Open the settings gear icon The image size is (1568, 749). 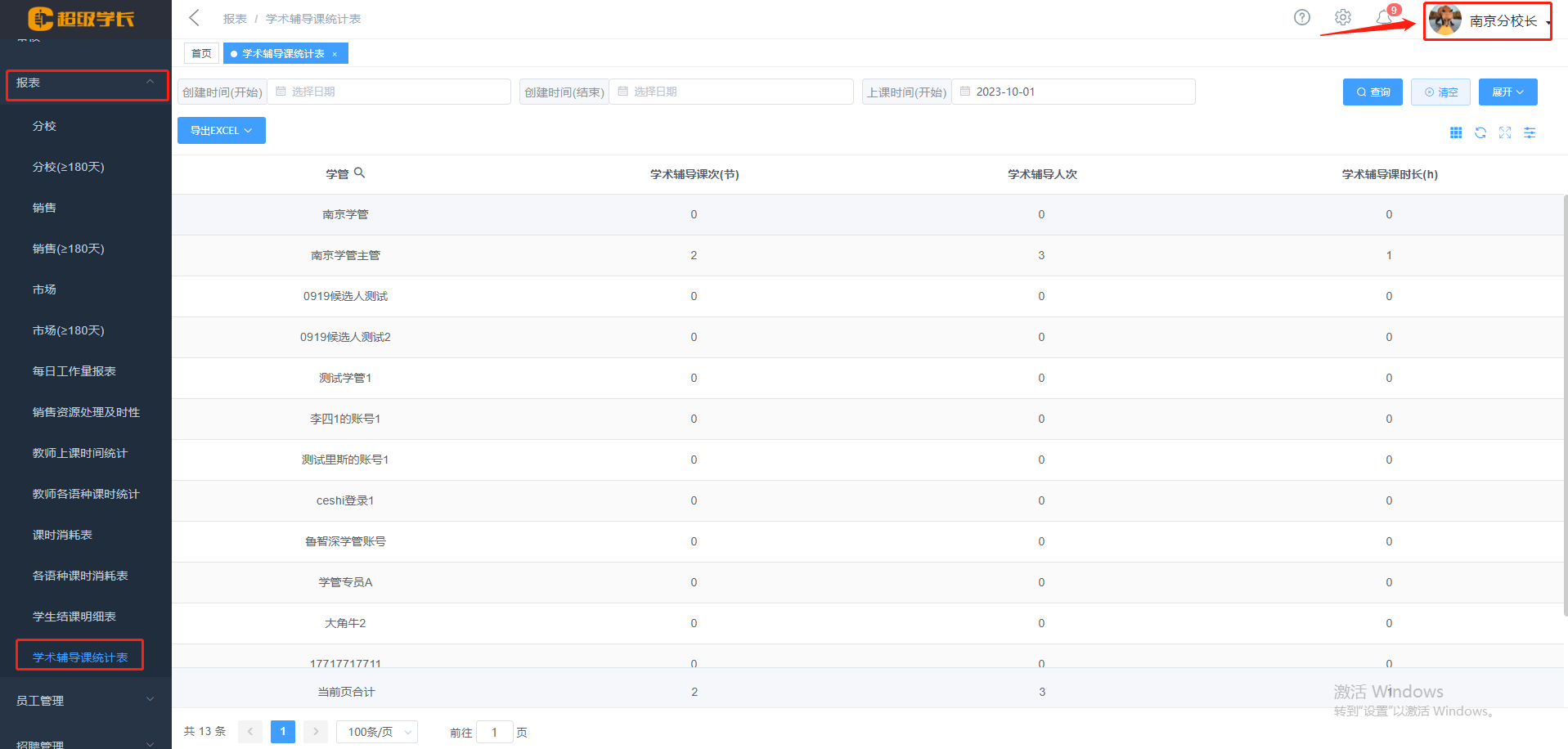click(1342, 17)
